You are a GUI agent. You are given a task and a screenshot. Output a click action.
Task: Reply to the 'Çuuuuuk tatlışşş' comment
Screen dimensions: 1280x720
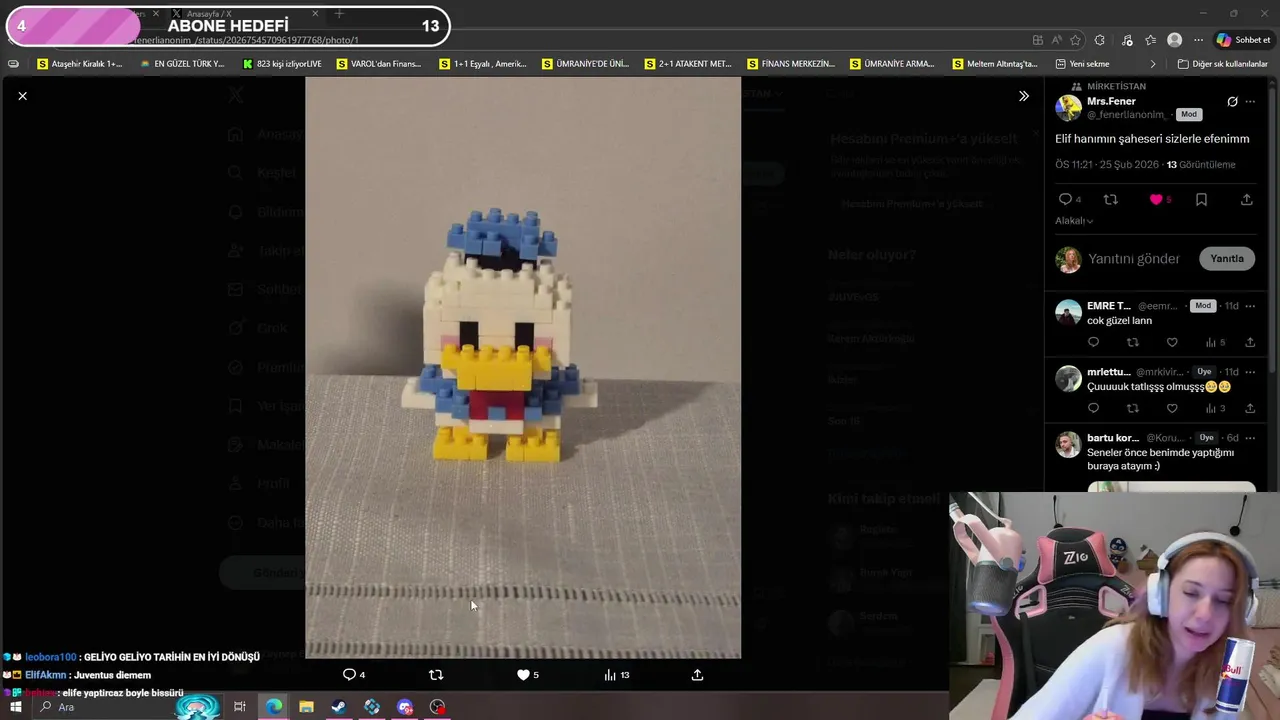[x=1093, y=408]
